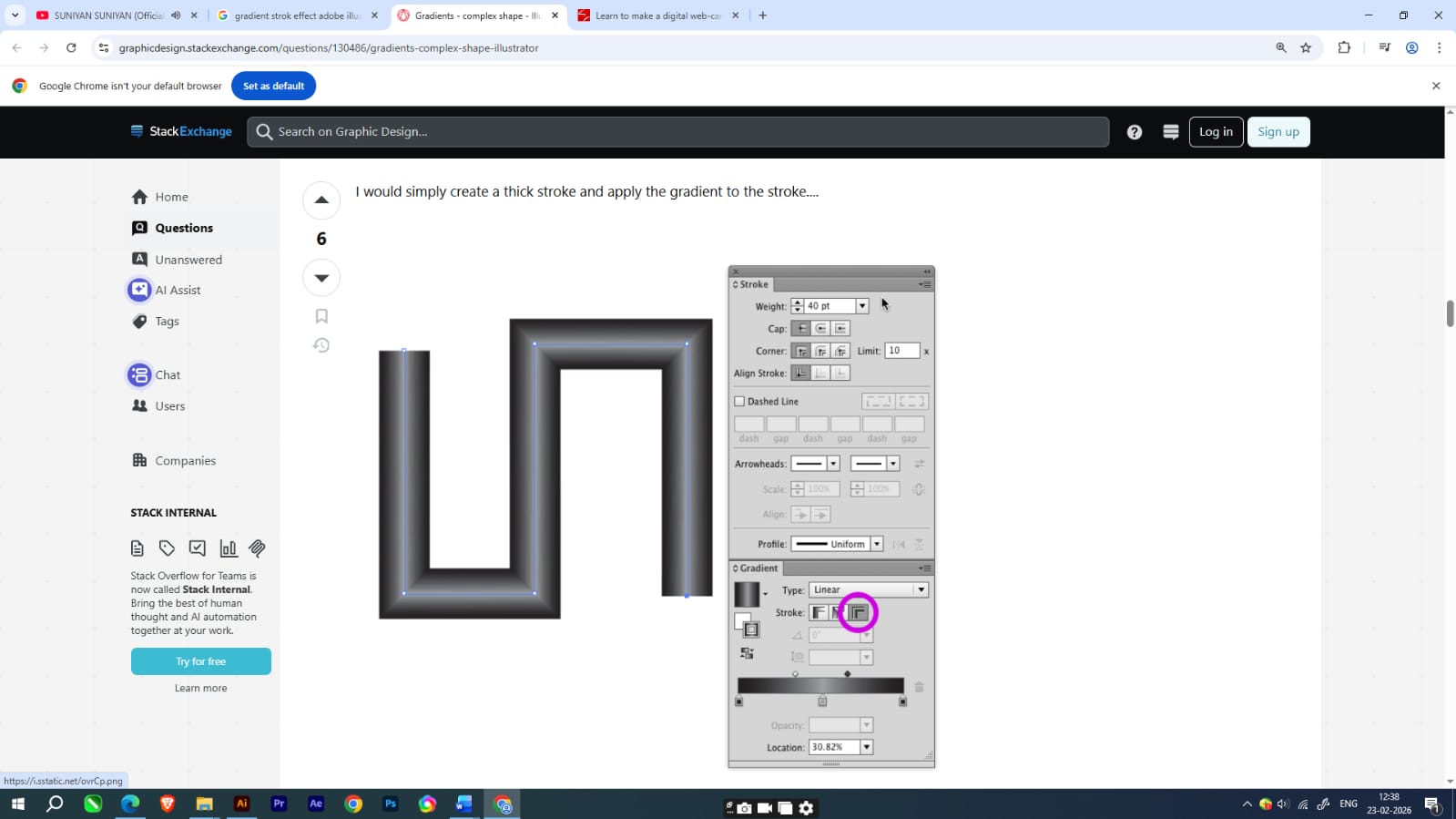This screenshot has width=1456, height=819.
Task: Open the Stack Exchange inbox icon
Action: pos(1170,132)
